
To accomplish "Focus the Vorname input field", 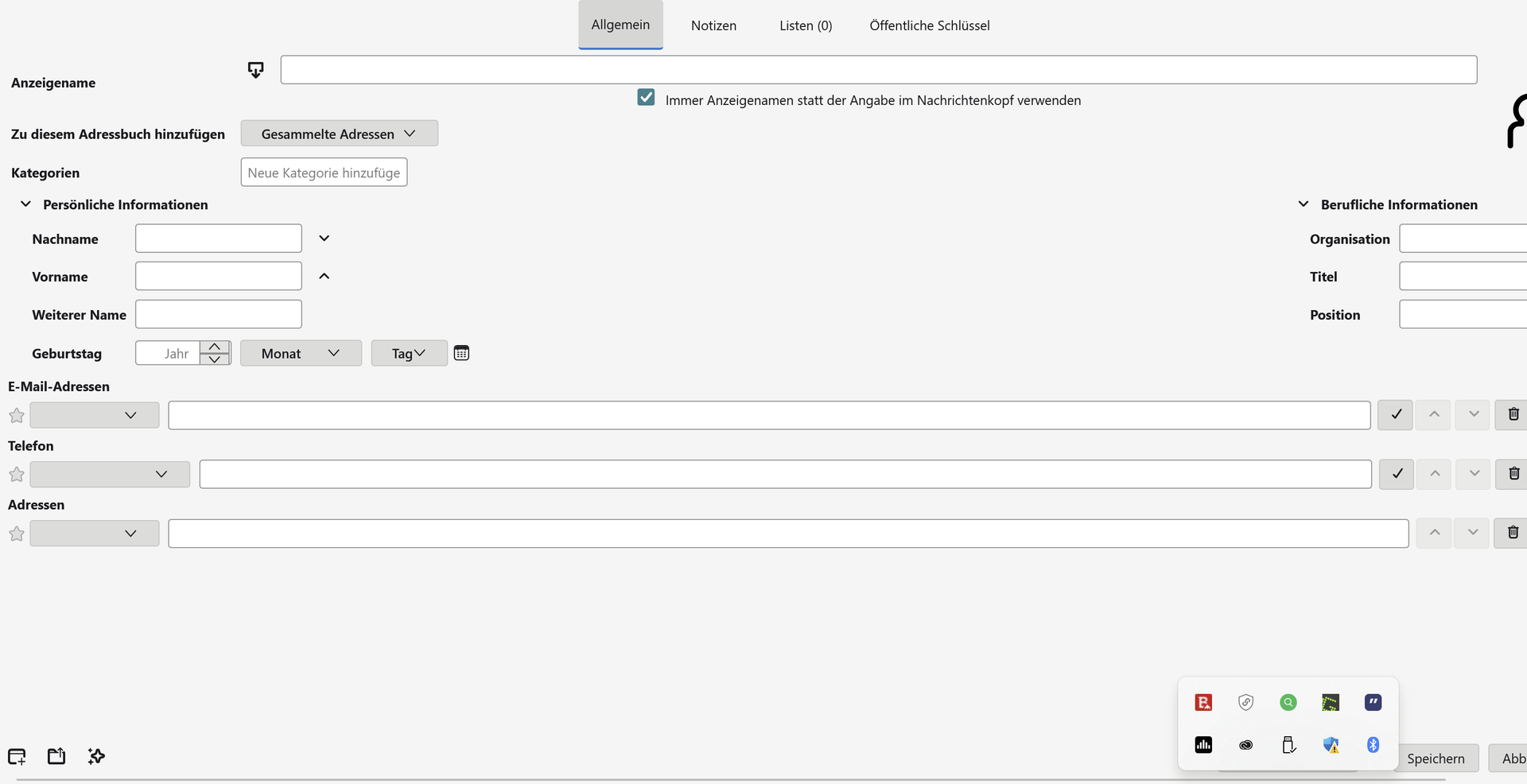I will click(219, 276).
